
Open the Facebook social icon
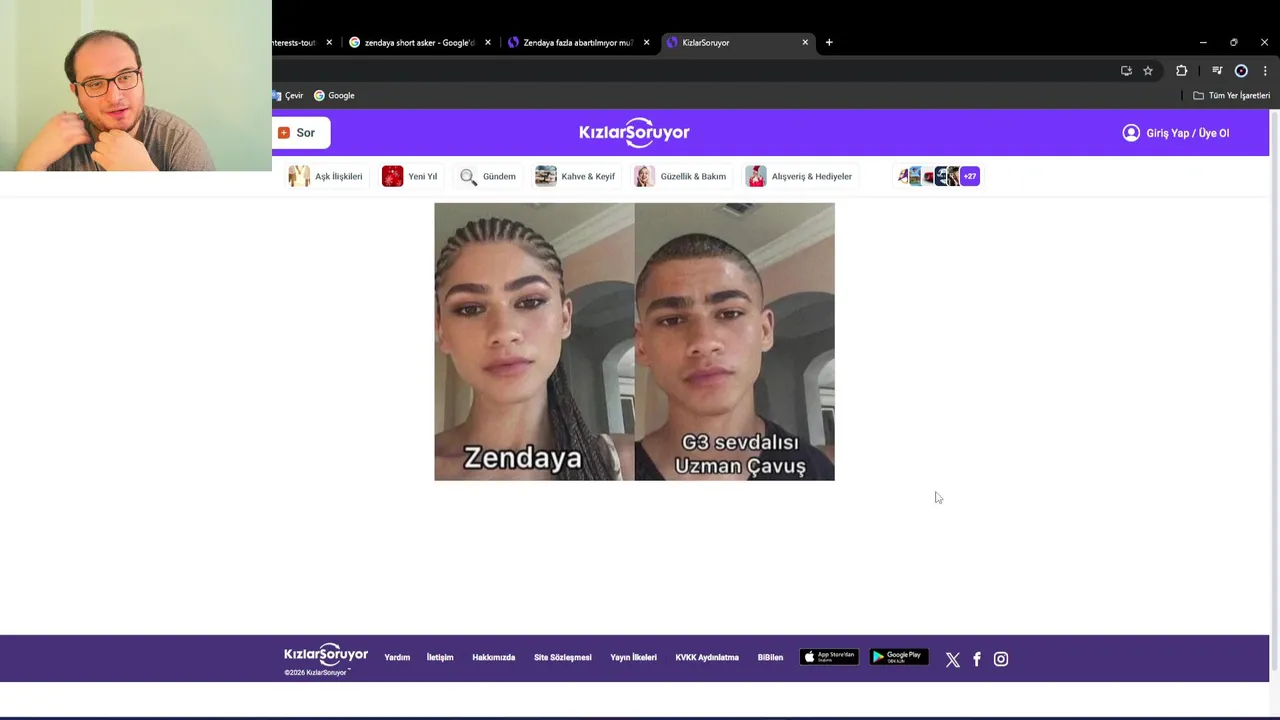[x=977, y=659]
